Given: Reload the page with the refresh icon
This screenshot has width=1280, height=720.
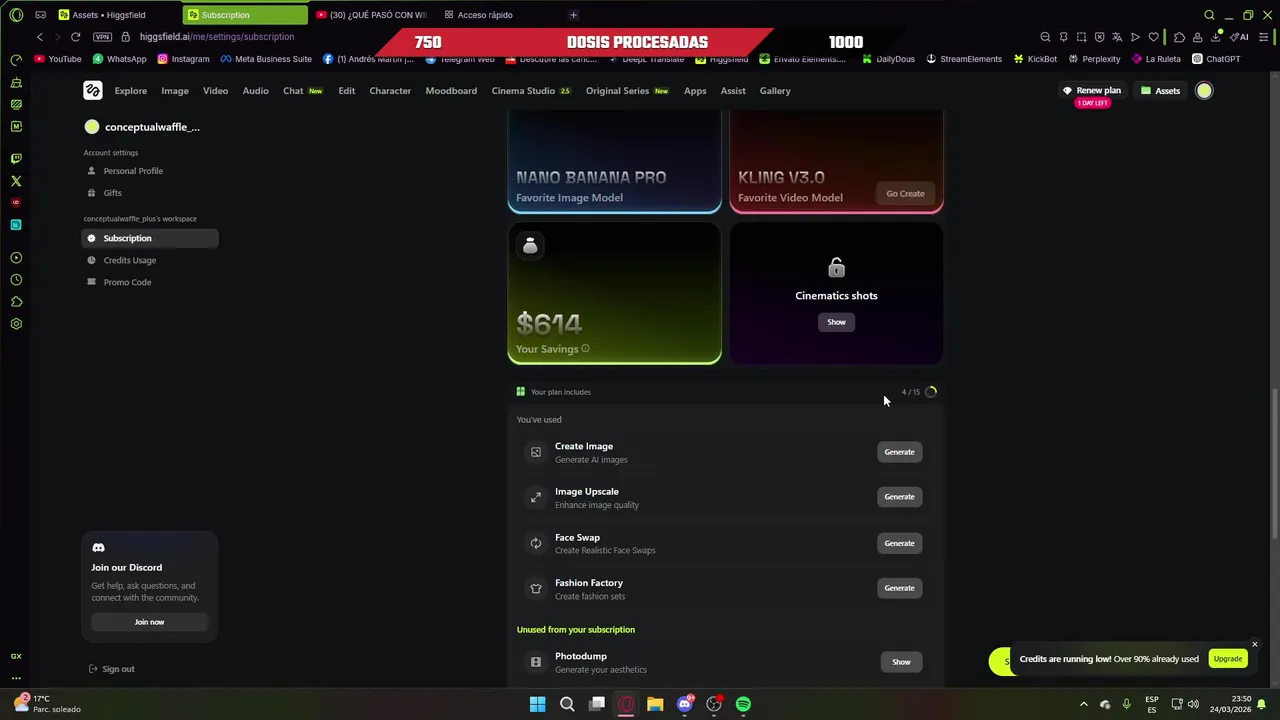Looking at the screenshot, I should tap(75, 37).
